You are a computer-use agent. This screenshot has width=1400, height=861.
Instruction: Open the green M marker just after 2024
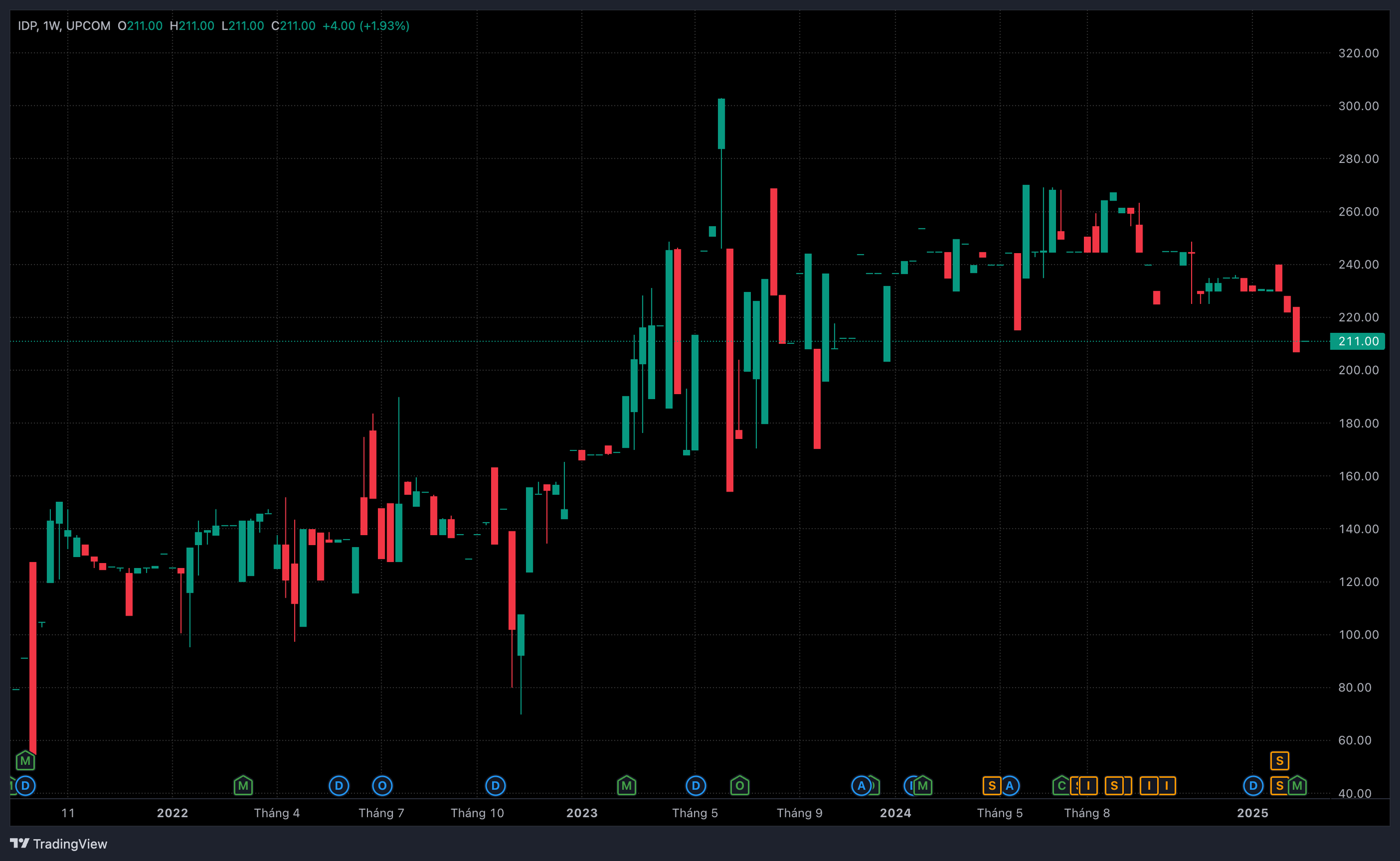[923, 786]
